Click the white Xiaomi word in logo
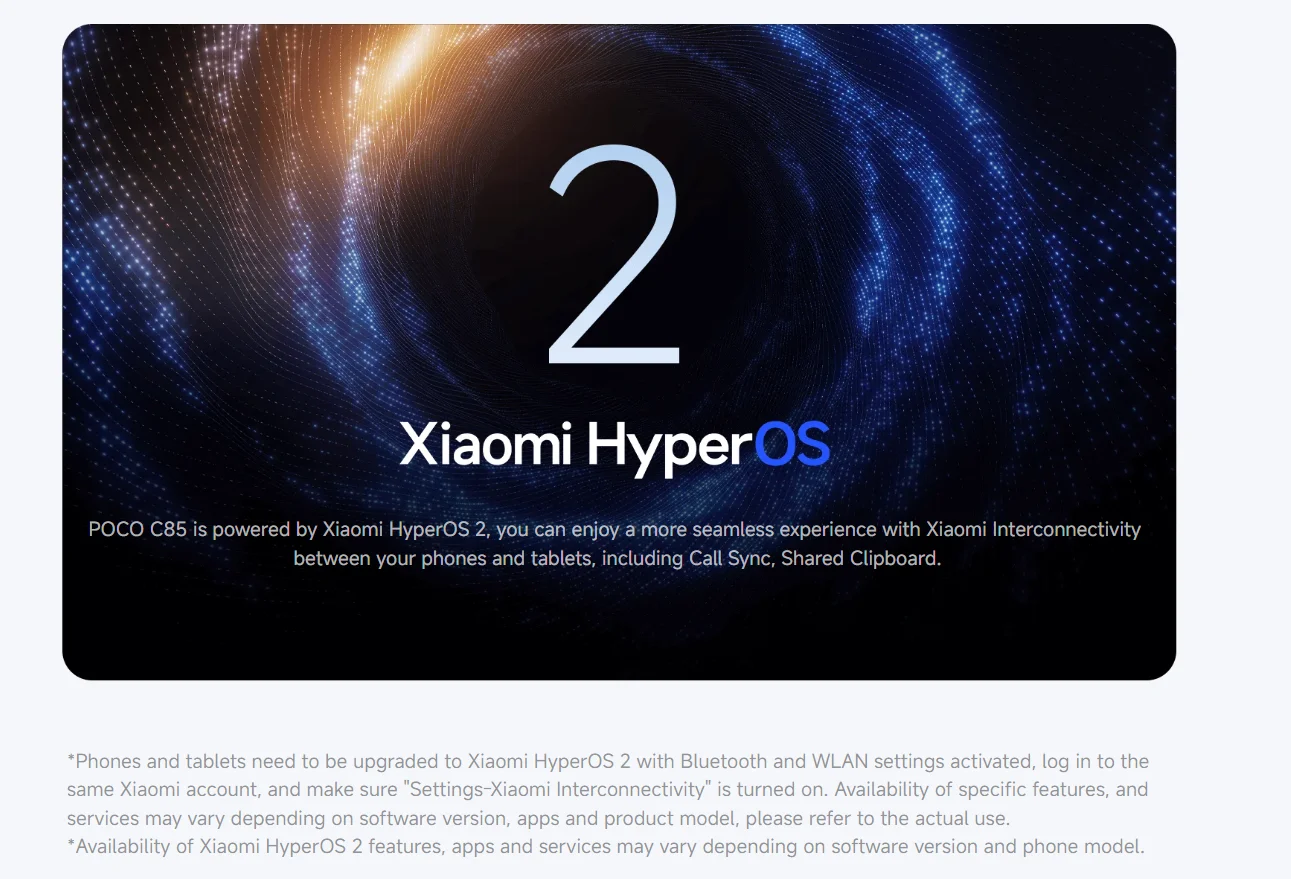Viewport: 1291px width, 879px height. (x=486, y=444)
